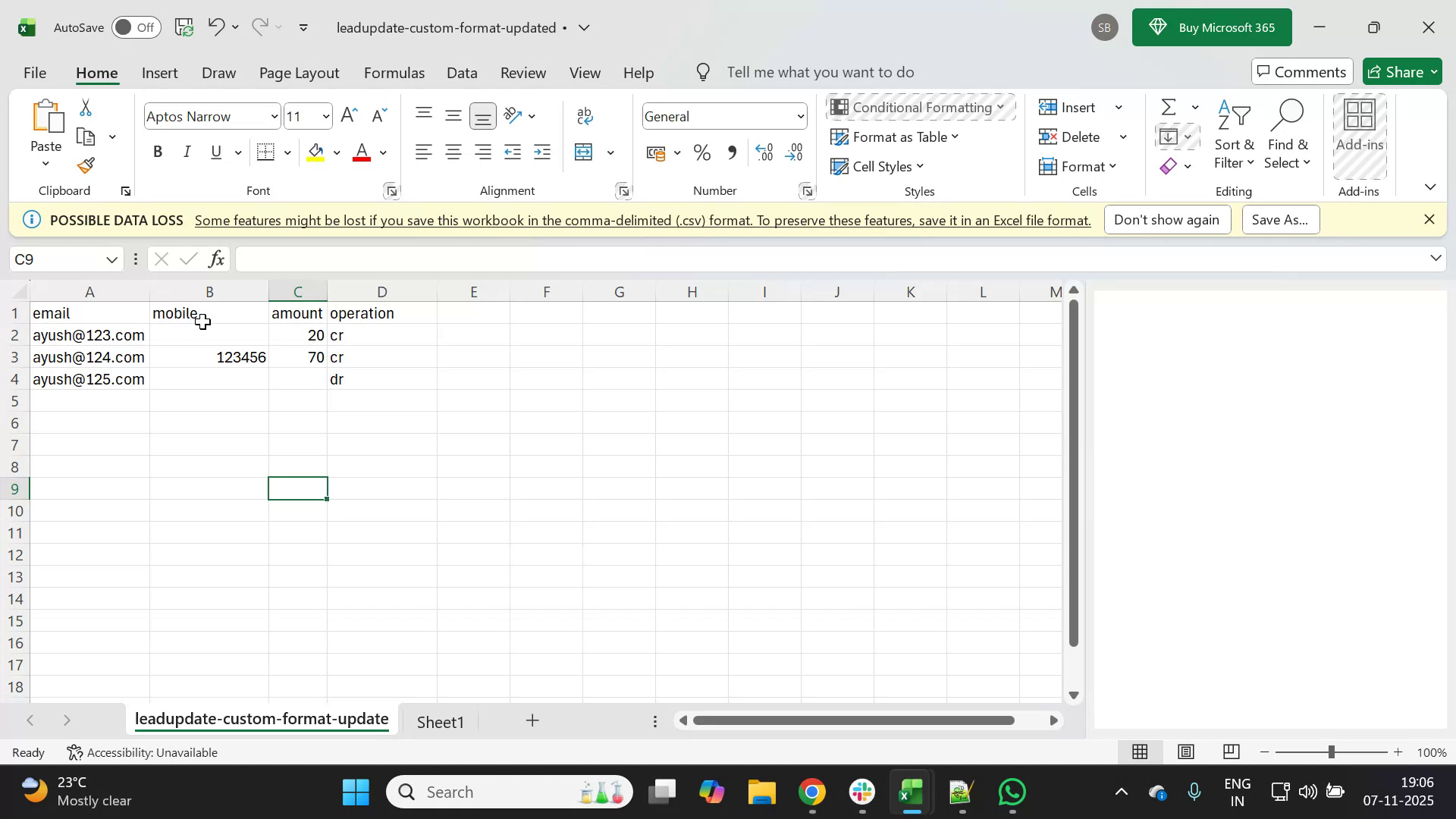
Task: Expand the font size dropdown
Action: (325, 116)
